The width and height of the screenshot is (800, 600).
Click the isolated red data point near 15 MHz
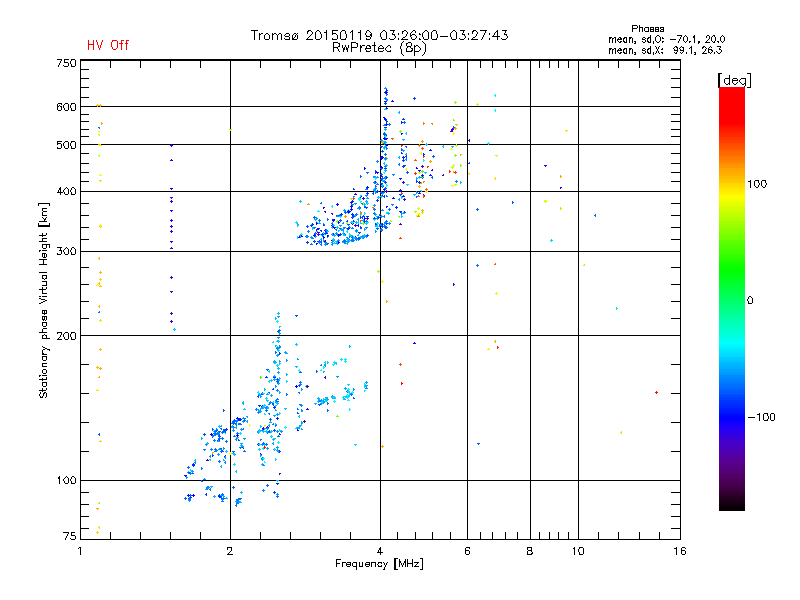pyautogui.click(x=657, y=392)
